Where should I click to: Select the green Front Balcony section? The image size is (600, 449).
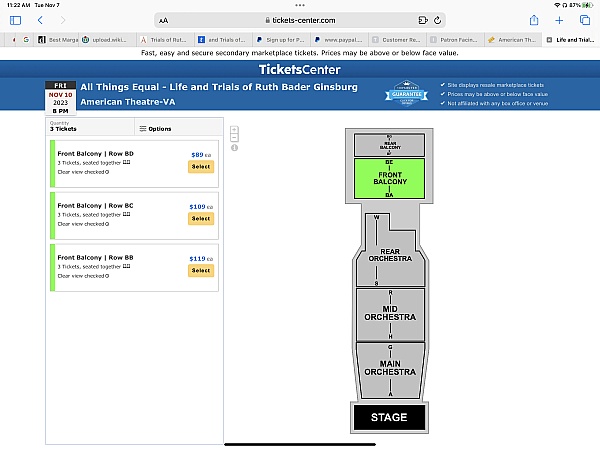pyautogui.click(x=389, y=178)
